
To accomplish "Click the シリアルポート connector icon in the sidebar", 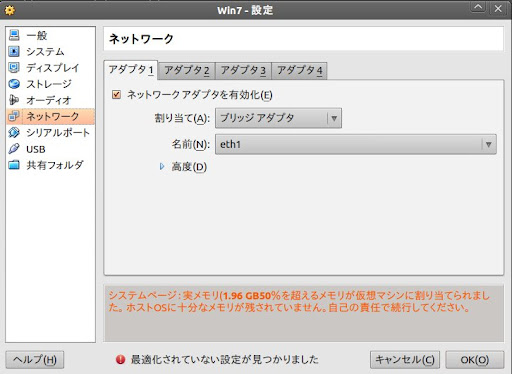I will (x=14, y=132).
